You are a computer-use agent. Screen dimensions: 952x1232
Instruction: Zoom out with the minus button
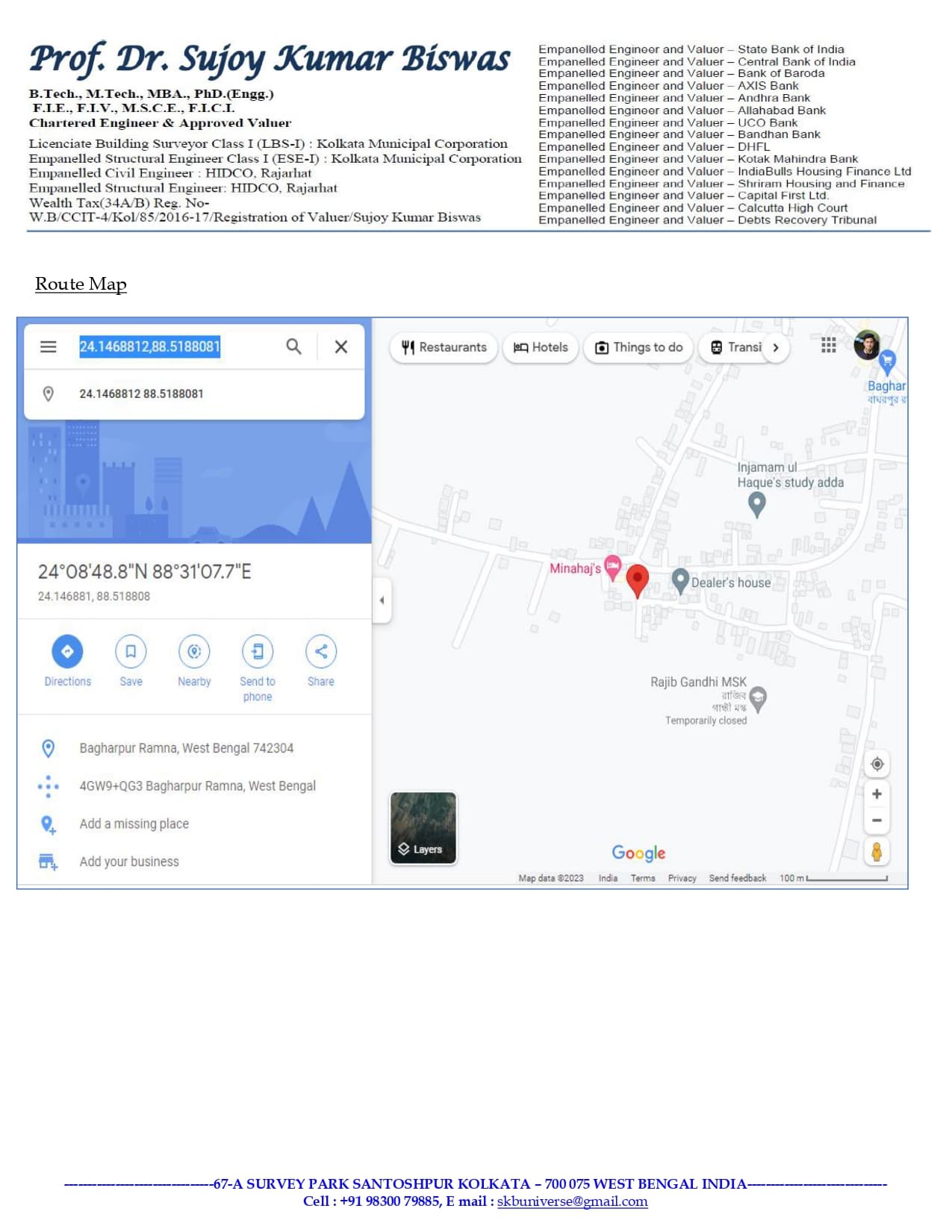point(877,820)
